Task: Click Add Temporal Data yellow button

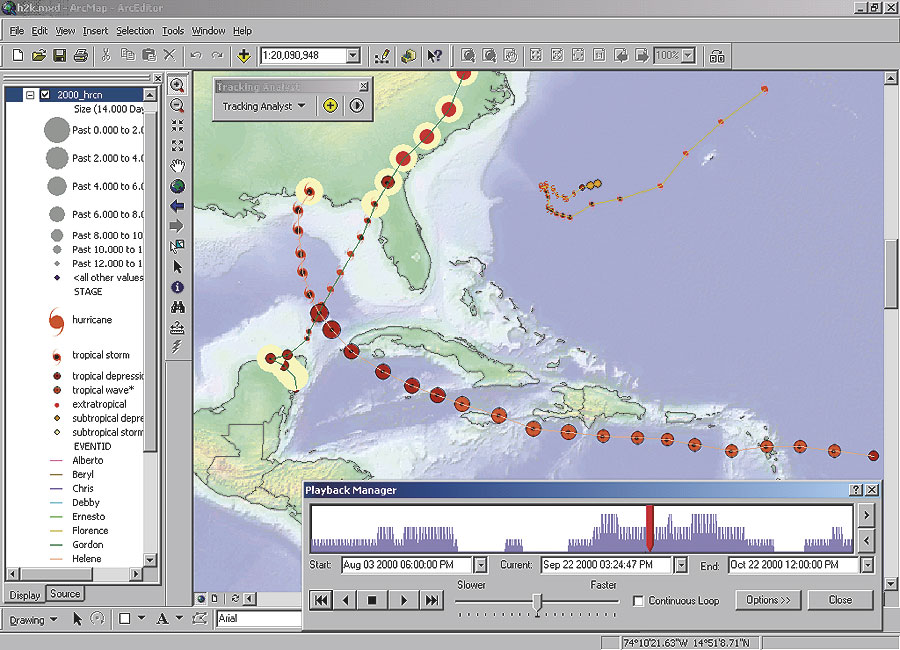Action: 330,106
